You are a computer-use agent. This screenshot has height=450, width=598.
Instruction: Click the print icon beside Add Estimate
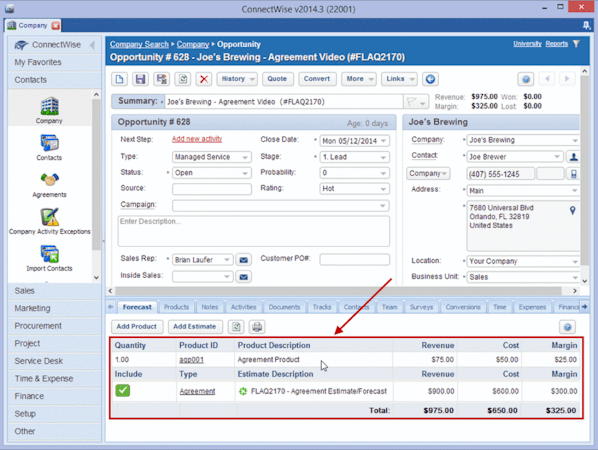[257, 327]
